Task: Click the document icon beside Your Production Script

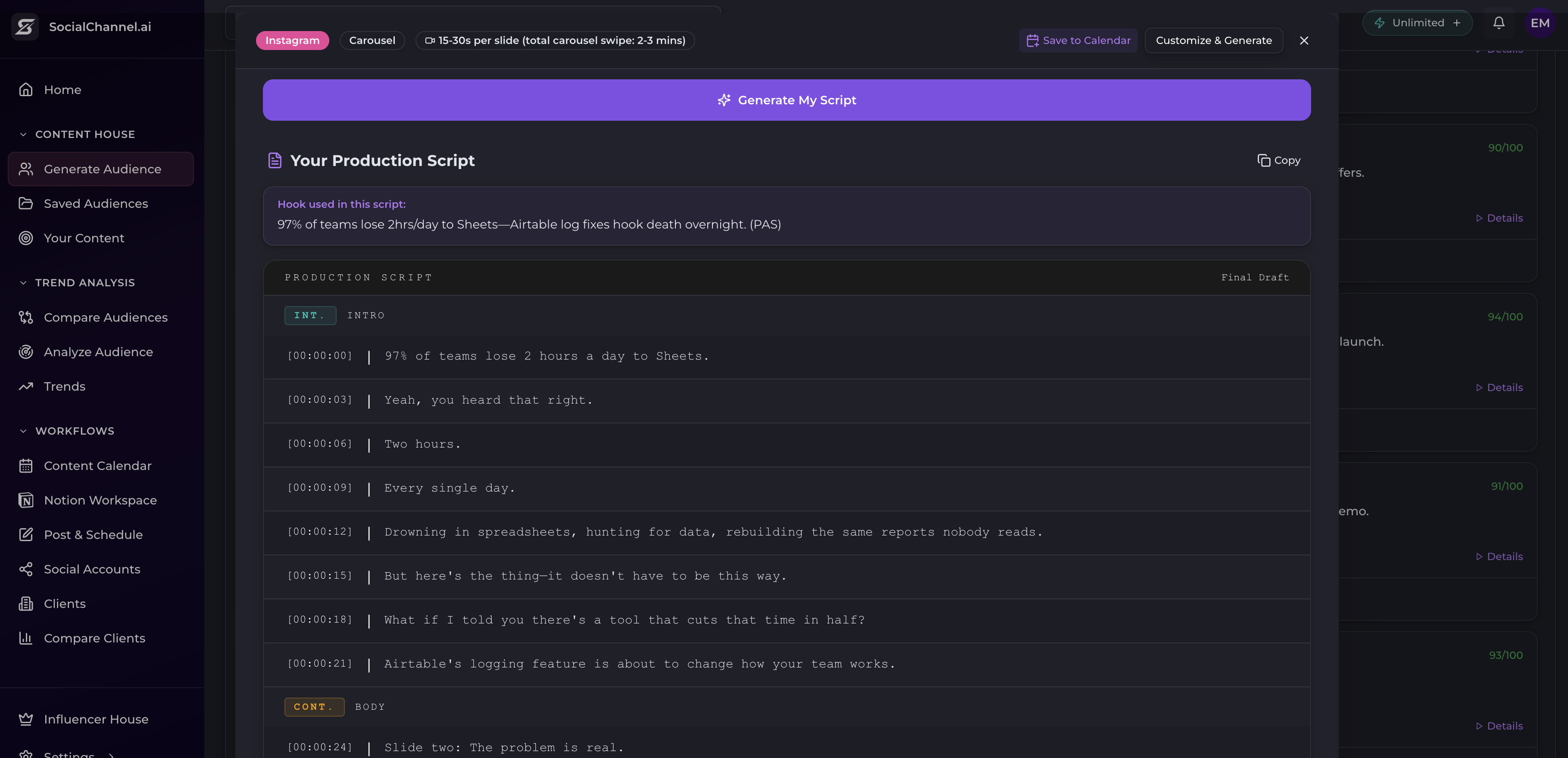Action: pyautogui.click(x=275, y=160)
